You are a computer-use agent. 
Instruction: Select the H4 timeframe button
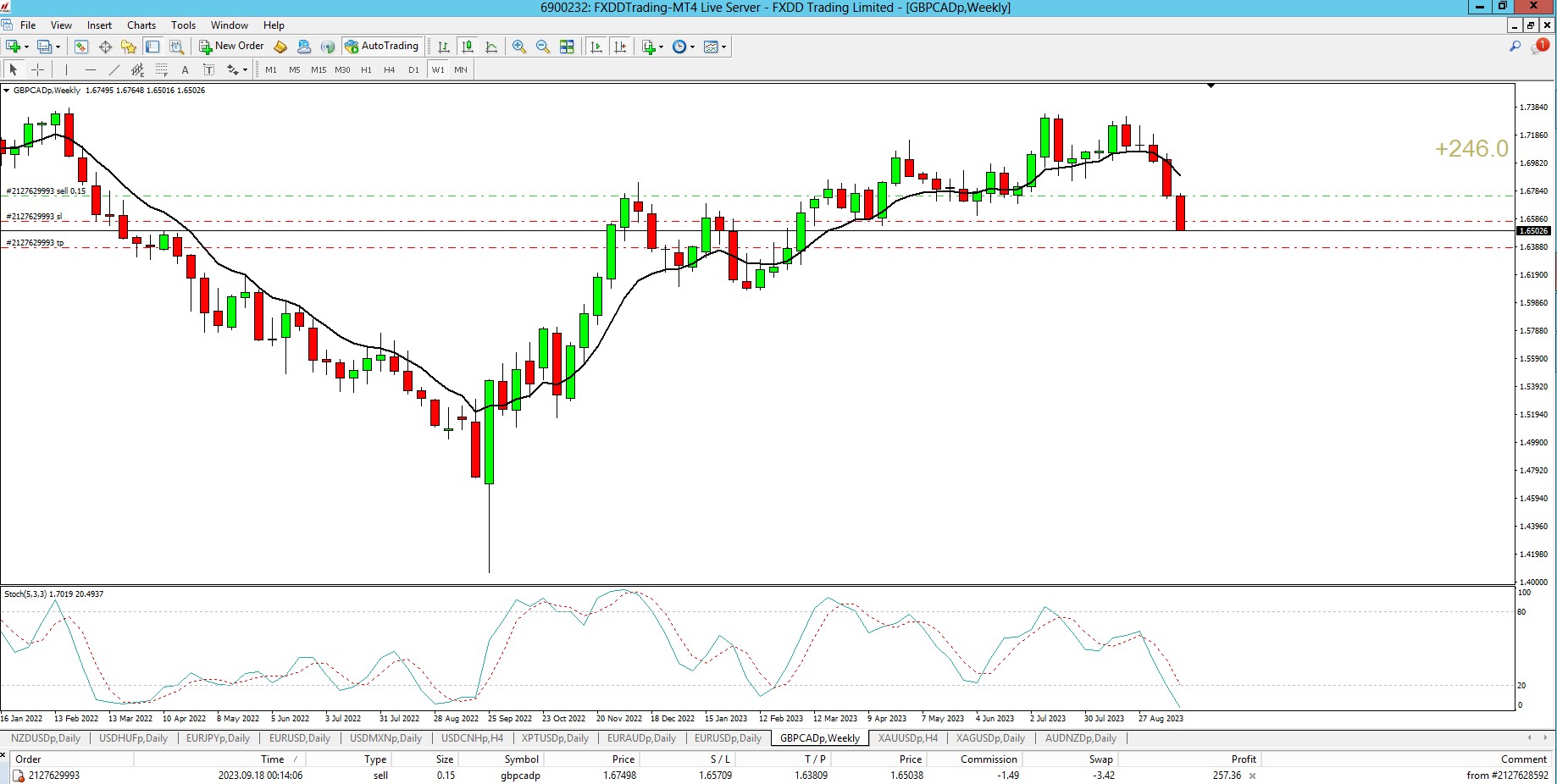[x=390, y=69]
